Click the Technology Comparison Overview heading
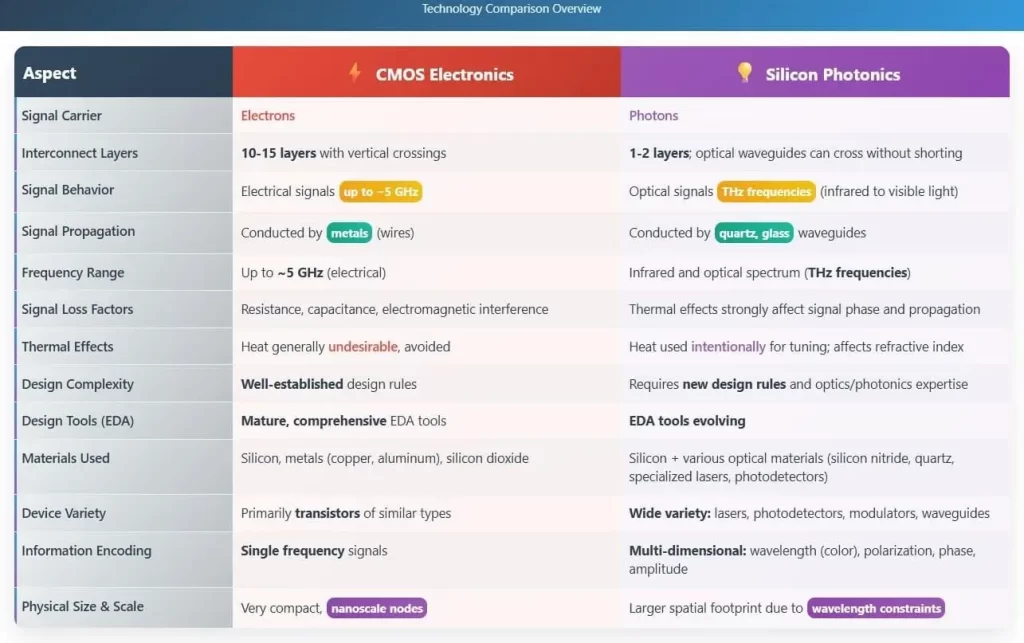Viewport: 1024px width, 643px height. 511,9
